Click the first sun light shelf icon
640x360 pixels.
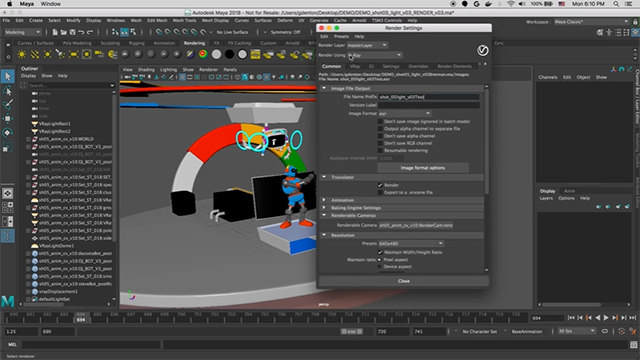[22, 54]
